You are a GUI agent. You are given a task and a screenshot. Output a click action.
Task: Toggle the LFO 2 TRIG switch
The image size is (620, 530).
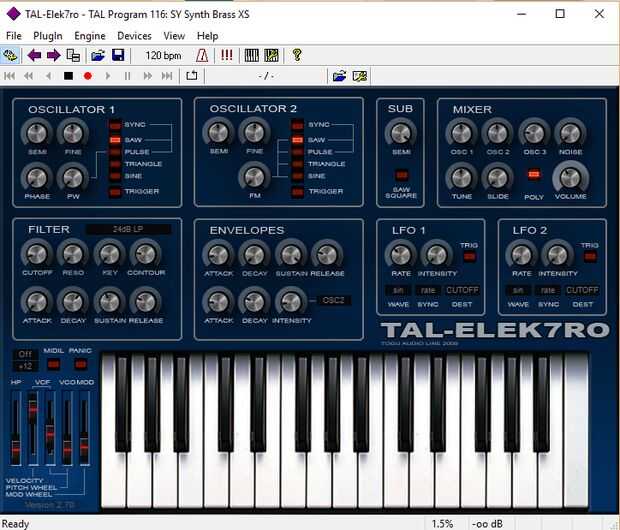pos(590,257)
